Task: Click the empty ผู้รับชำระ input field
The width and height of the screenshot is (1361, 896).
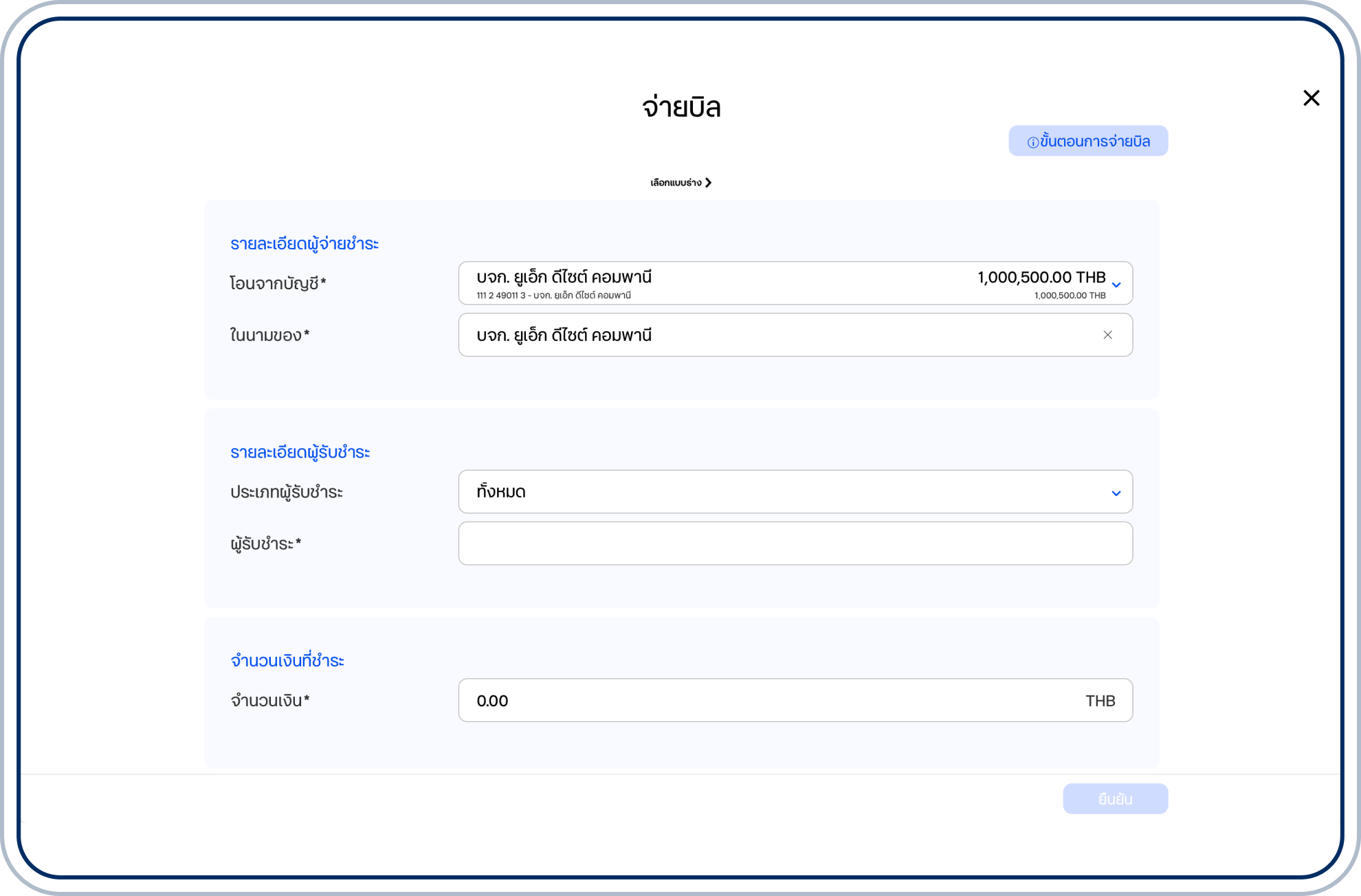Action: pos(795,544)
